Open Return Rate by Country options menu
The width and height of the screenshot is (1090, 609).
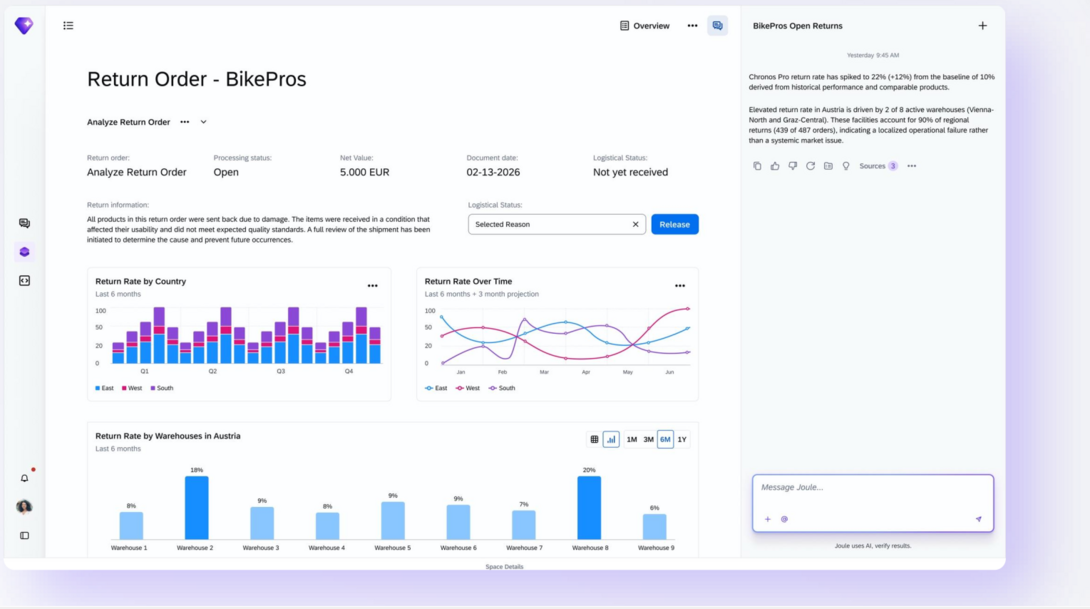coord(373,286)
